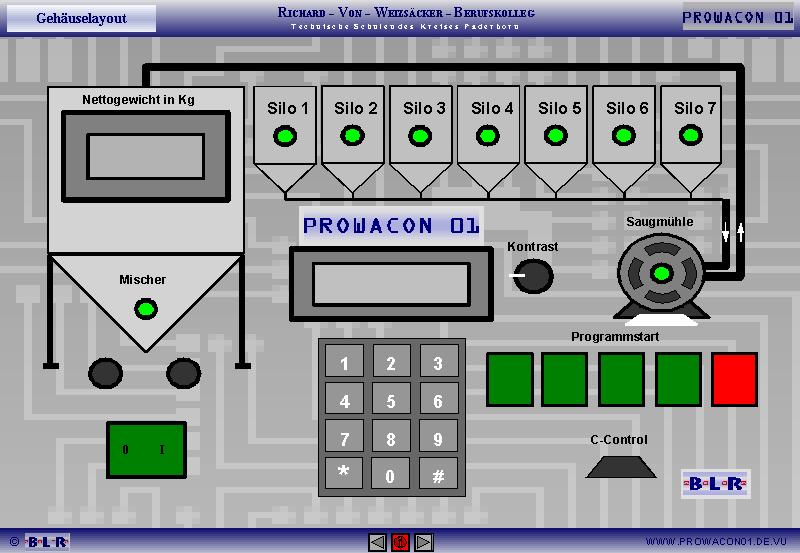Click the left black mixer outlet wheel
The width and height of the screenshot is (800, 553).
105,373
